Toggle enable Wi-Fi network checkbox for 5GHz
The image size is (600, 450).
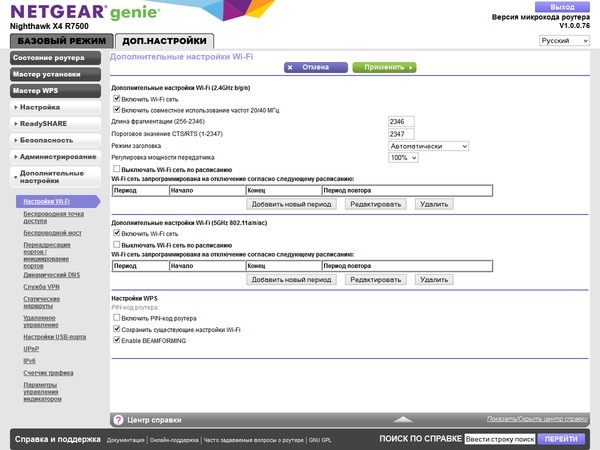coord(117,233)
